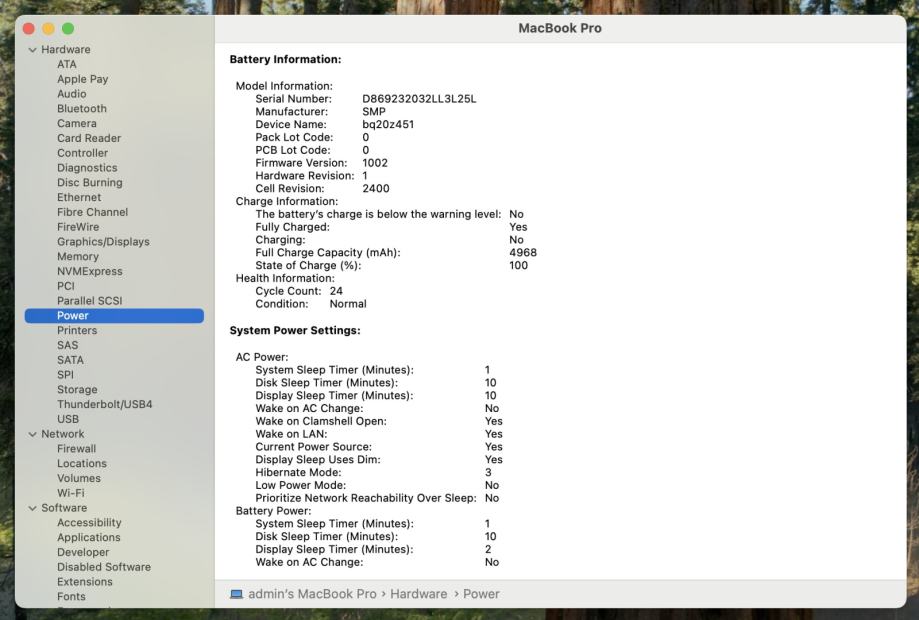This screenshot has height=620, width=919.
Task: Click System Power Settings heading
Action: [295, 331]
